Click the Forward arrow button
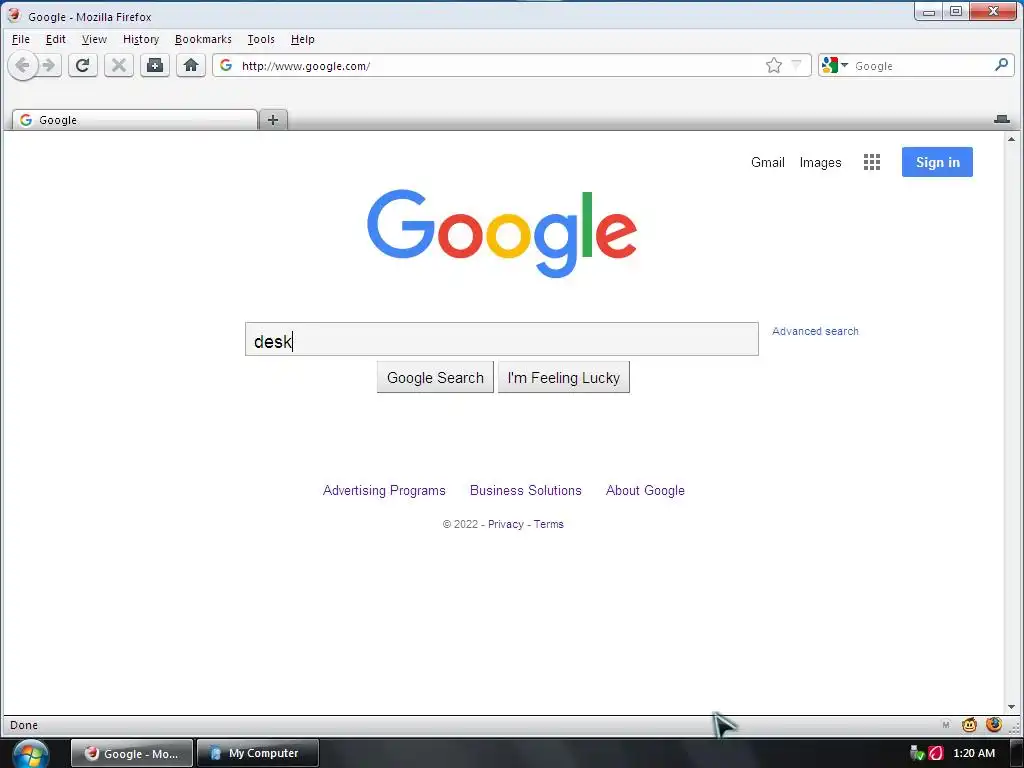Image resolution: width=1024 pixels, height=768 pixels. [50, 65]
